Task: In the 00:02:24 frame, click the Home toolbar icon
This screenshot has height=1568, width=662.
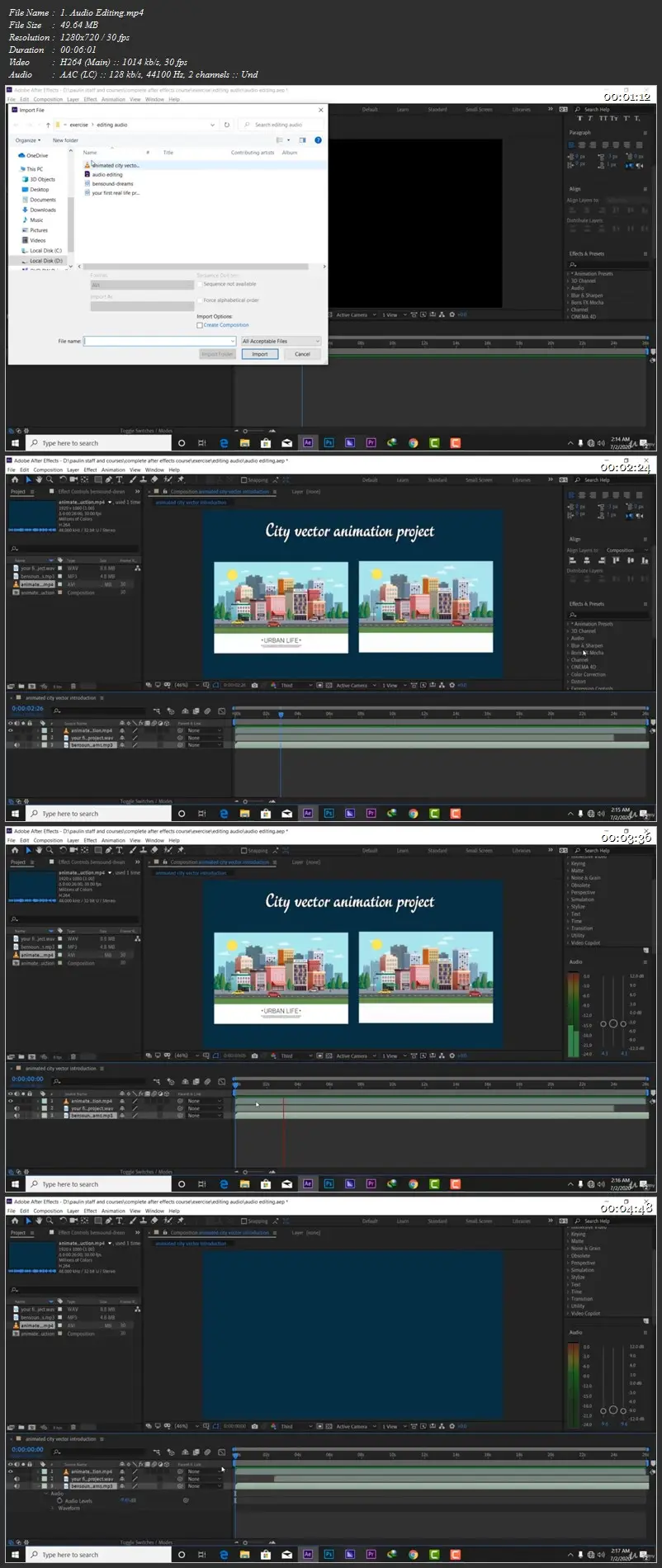Action: (x=15, y=479)
